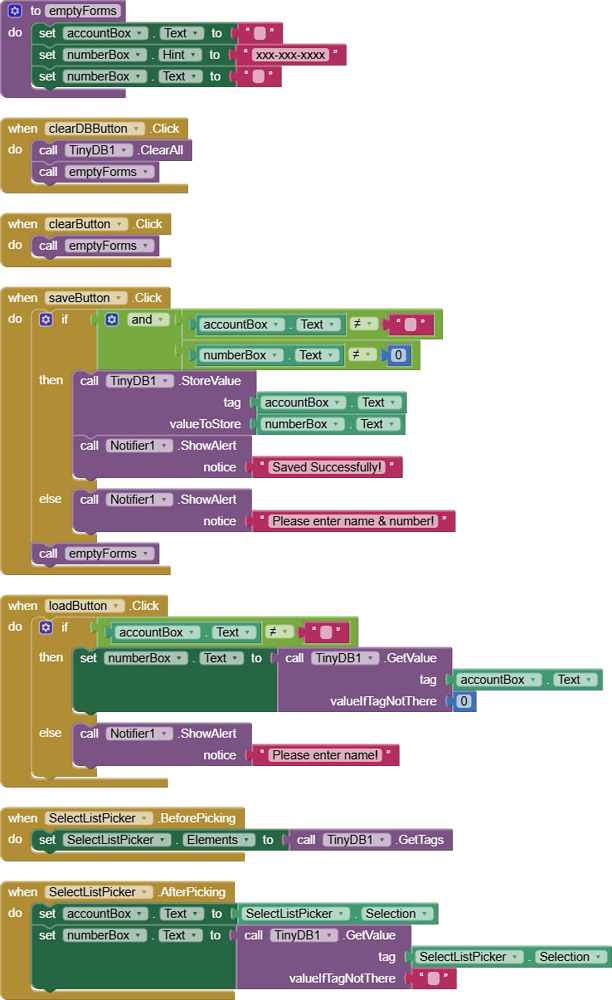Select the 'Please enter name & number!' text
Screen dimensions: 612x1000
[x=354, y=521]
